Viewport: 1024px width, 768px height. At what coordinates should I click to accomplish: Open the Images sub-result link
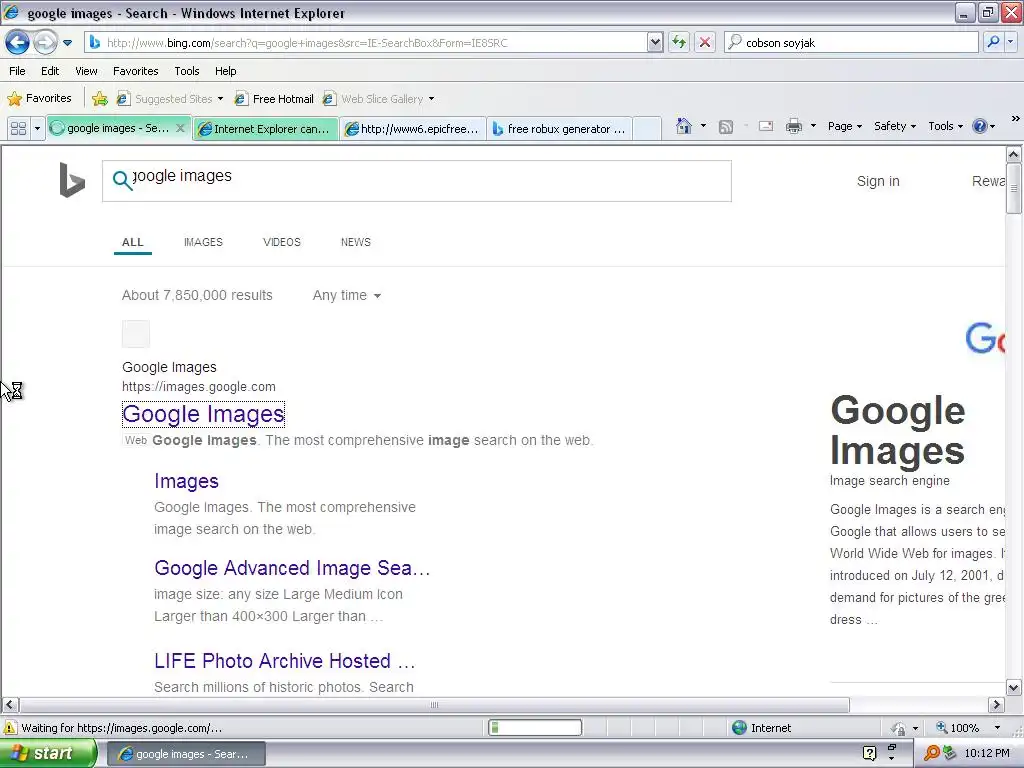pos(186,481)
